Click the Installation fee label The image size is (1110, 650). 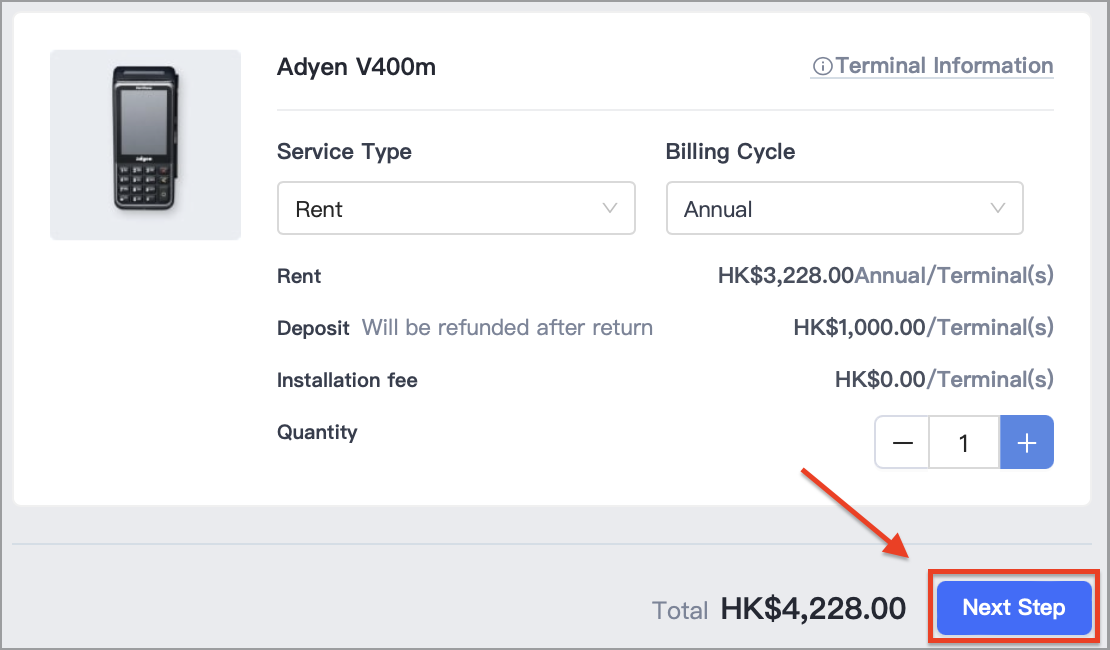tap(347, 380)
